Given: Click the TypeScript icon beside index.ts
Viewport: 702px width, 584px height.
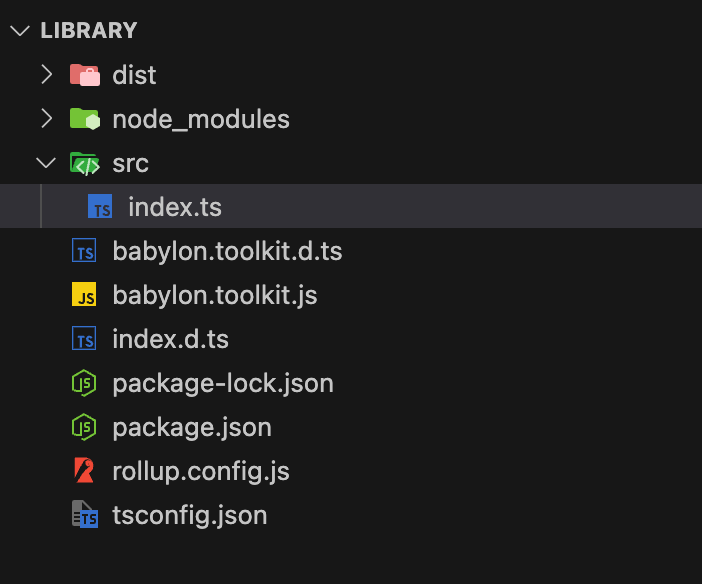Looking at the screenshot, I should coord(100,206).
